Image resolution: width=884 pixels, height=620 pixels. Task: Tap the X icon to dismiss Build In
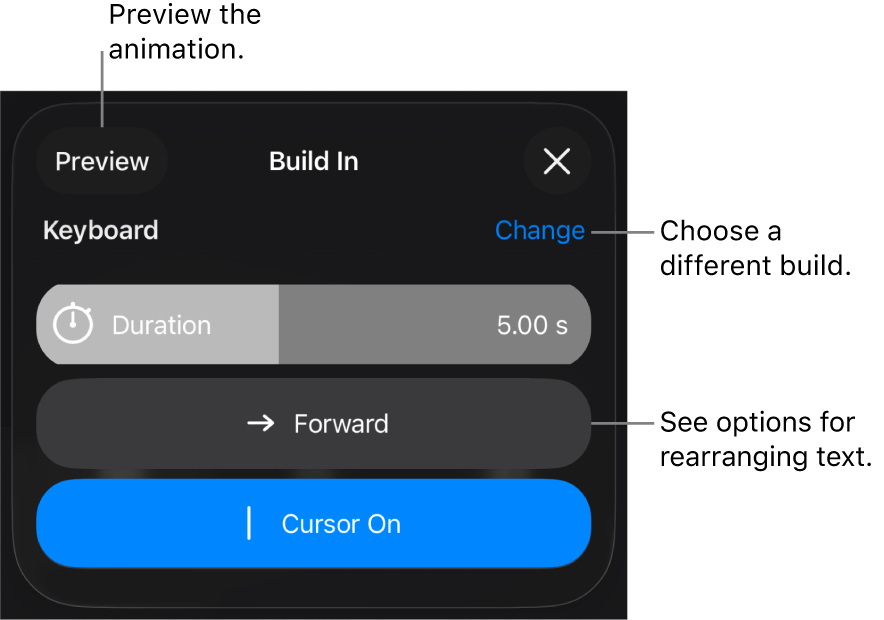tap(557, 161)
